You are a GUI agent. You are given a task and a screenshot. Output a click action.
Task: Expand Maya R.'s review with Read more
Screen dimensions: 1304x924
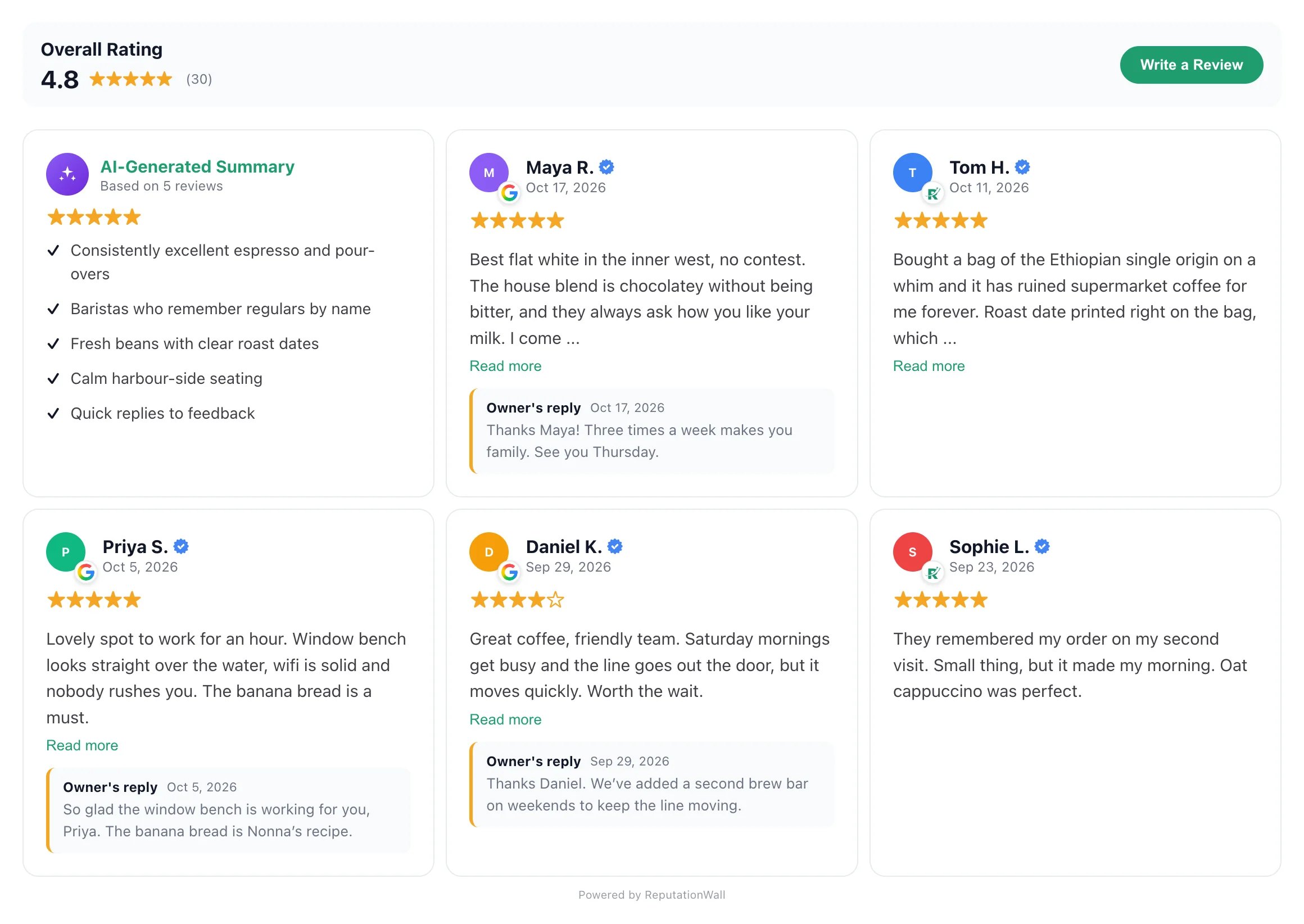coord(505,366)
